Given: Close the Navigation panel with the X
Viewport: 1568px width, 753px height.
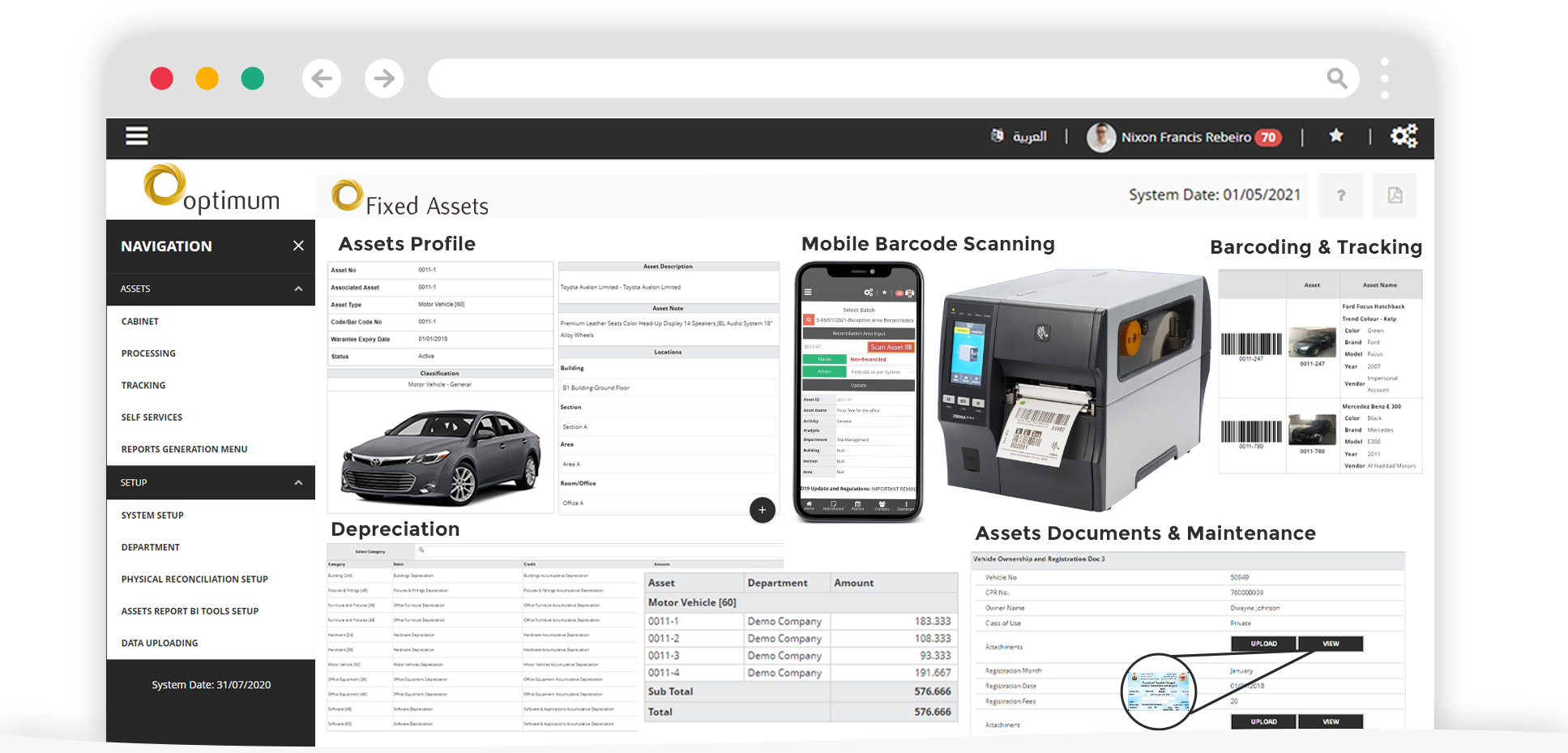Looking at the screenshot, I should pyautogui.click(x=297, y=246).
